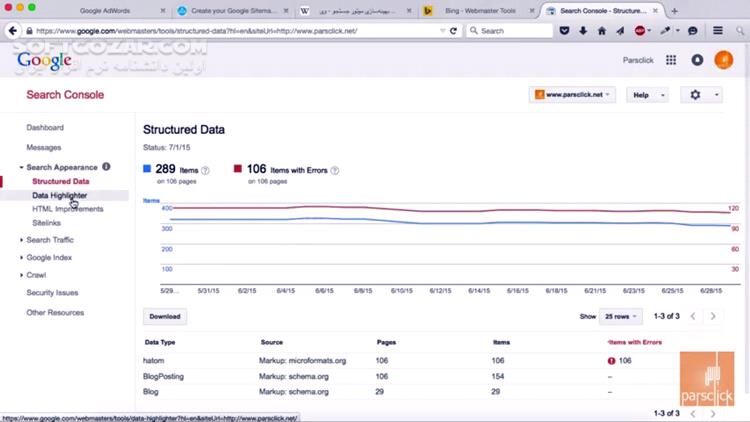Click the Pocket icon in browser toolbar
The image size is (750, 422).
[566, 31]
